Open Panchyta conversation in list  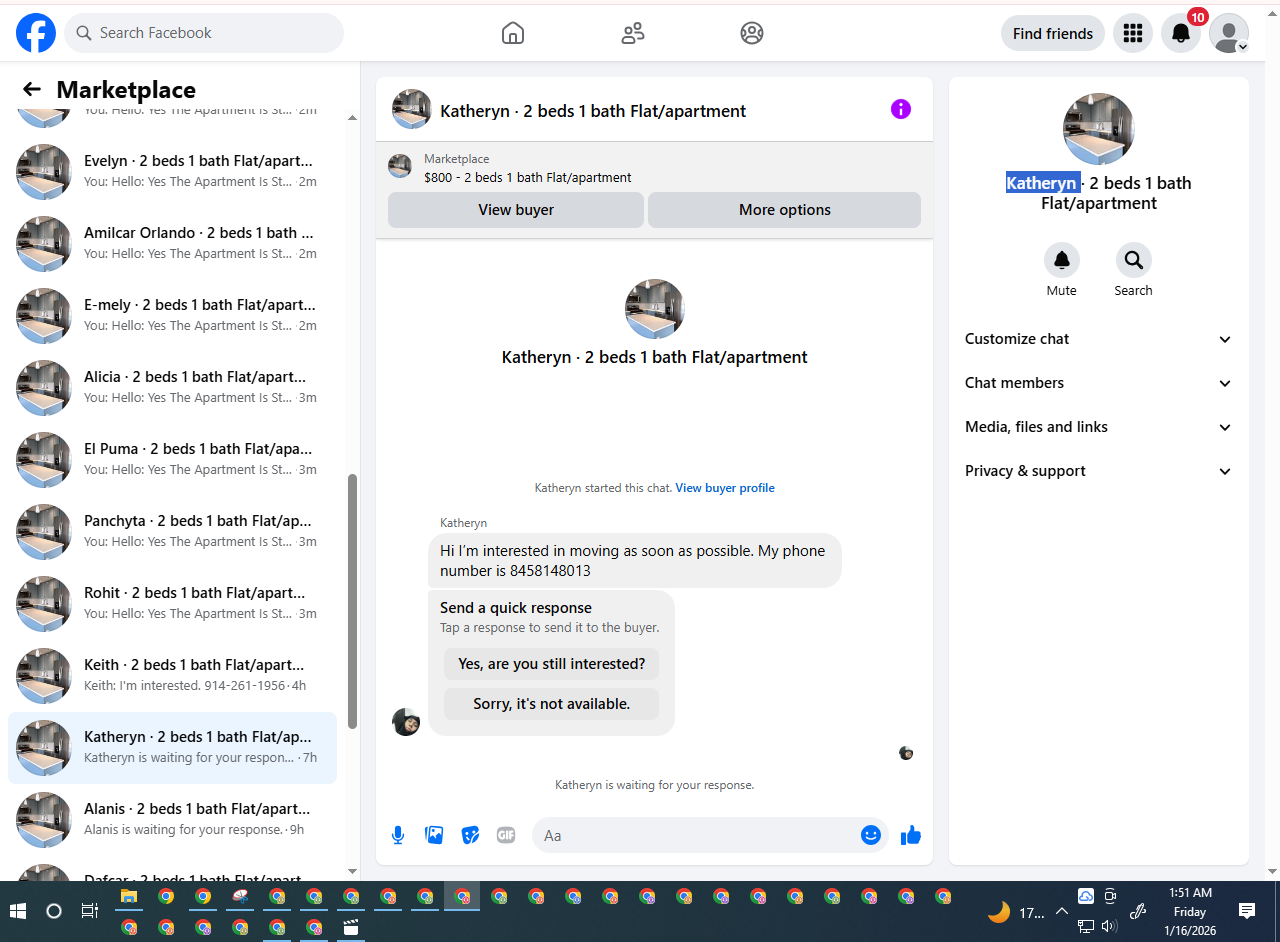(x=172, y=531)
